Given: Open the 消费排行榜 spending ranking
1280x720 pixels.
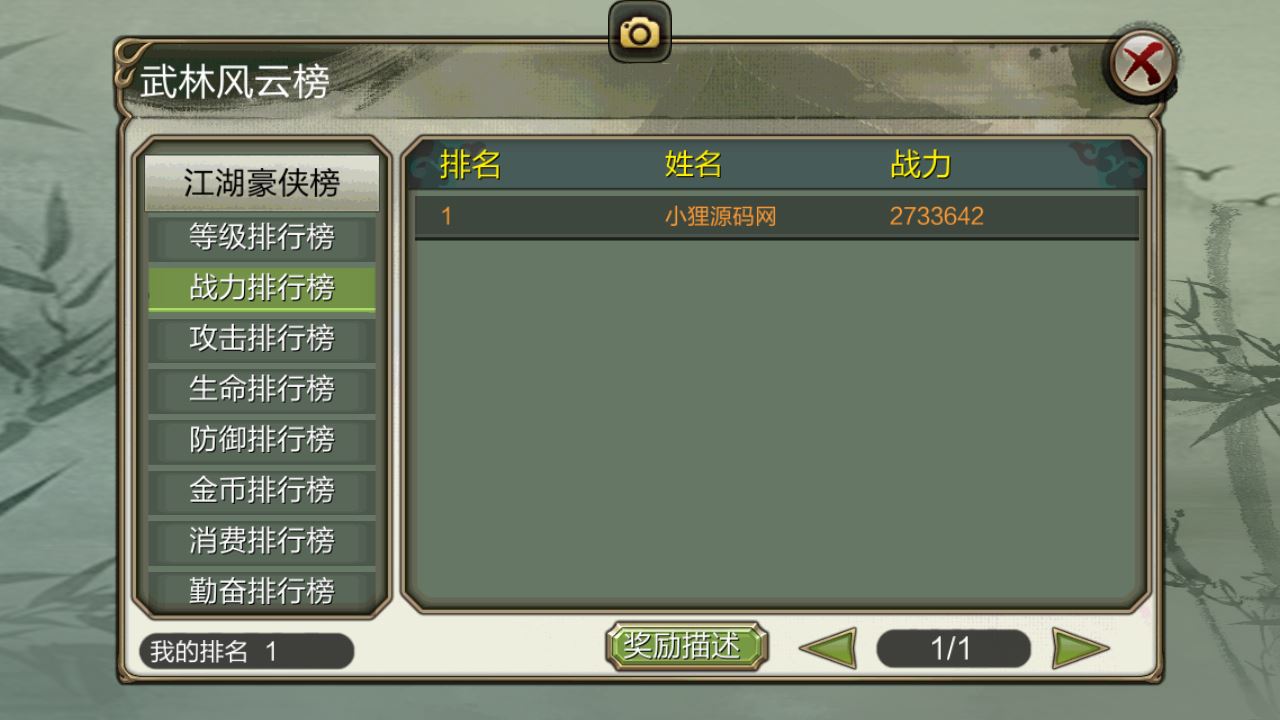Looking at the screenshot, I should (262, 541).
